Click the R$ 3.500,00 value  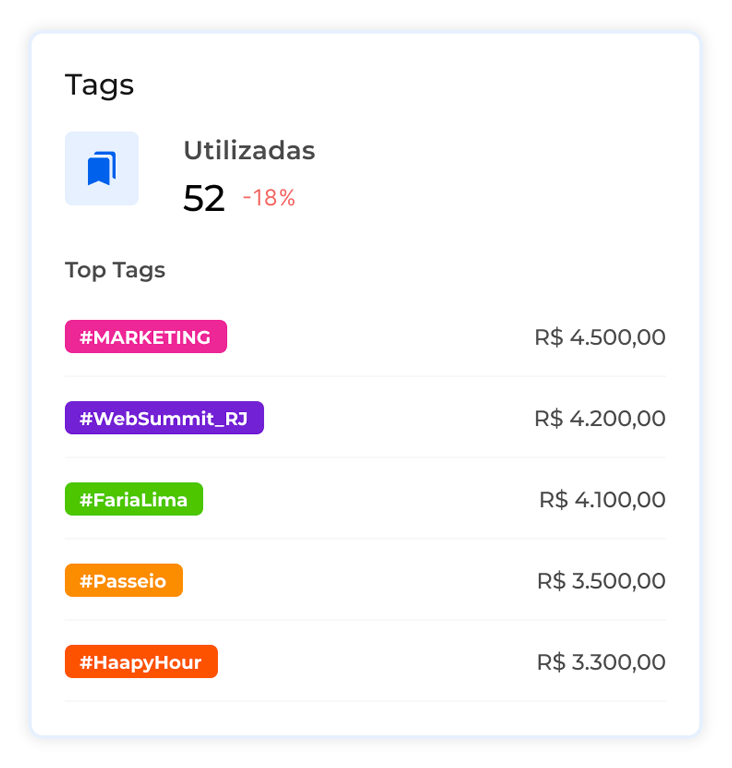click(601, 581)
